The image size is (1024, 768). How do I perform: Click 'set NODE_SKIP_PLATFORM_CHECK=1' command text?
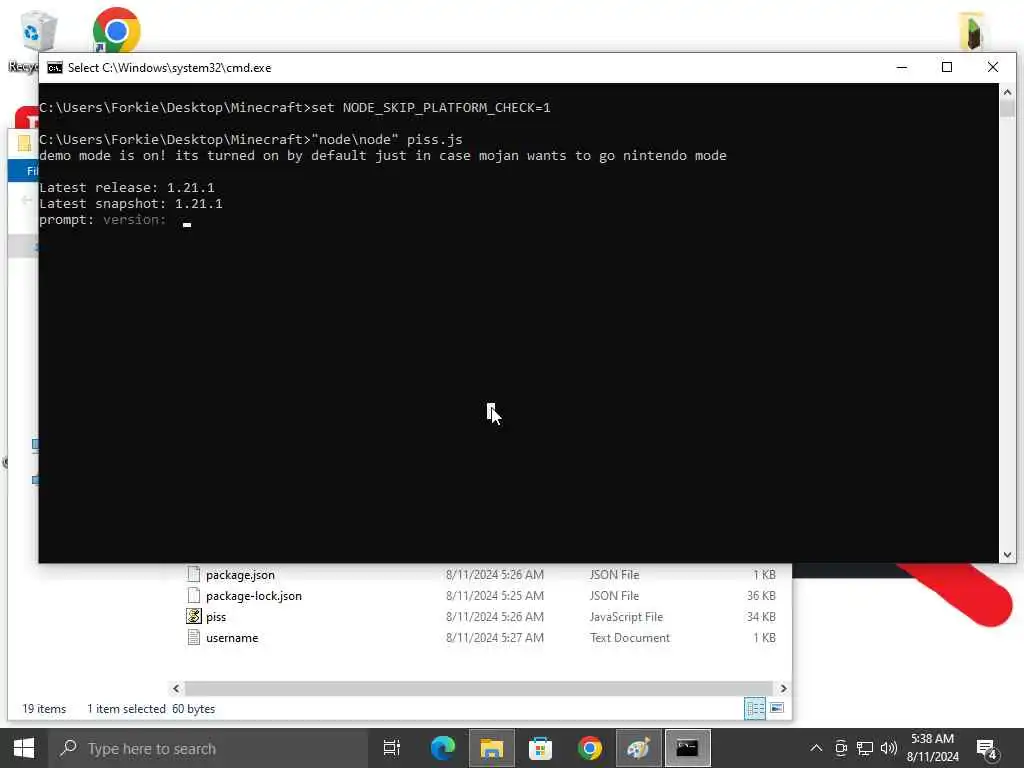pyautogui.click(x=431, y=108)
